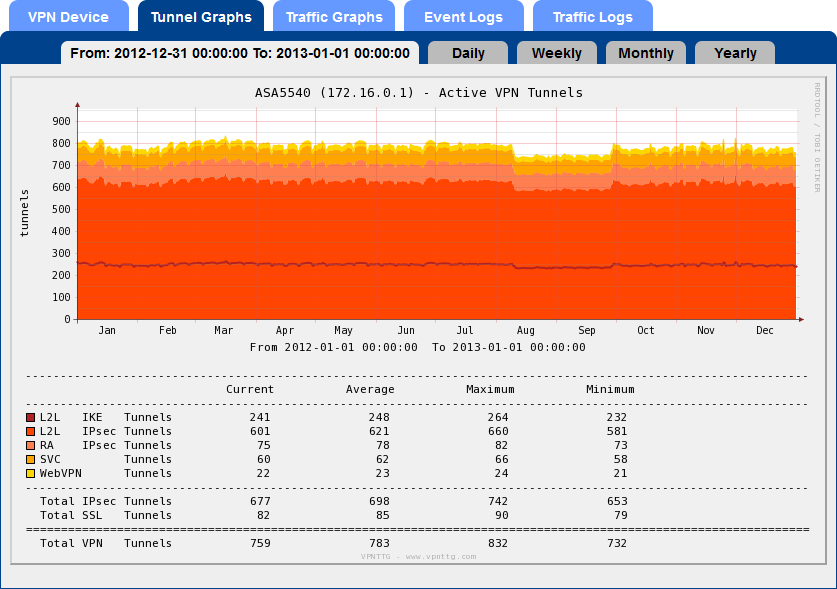Click the Total VPN Tunnels row label
The height and width of the screenshot is (589, 837).
point(105,543)
